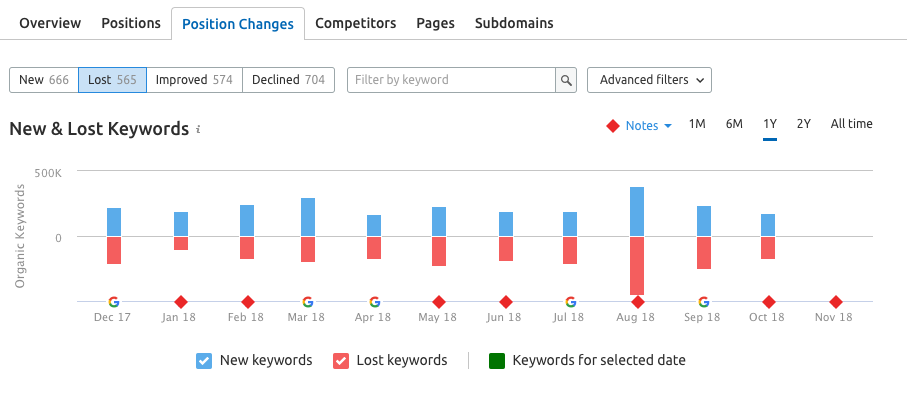Open the red note marker for Nov 18

836,302
